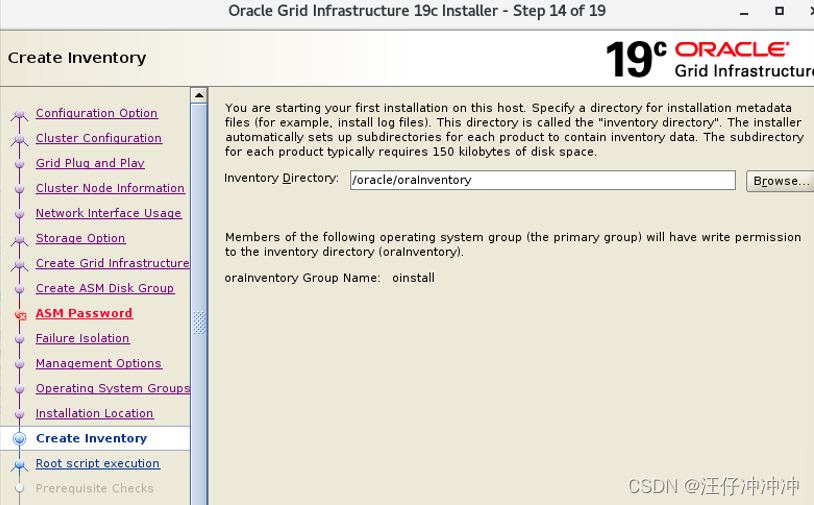Click the Failure Isolation step bullet
This screenshot has height=505, width=814.
tap(19, 339)
